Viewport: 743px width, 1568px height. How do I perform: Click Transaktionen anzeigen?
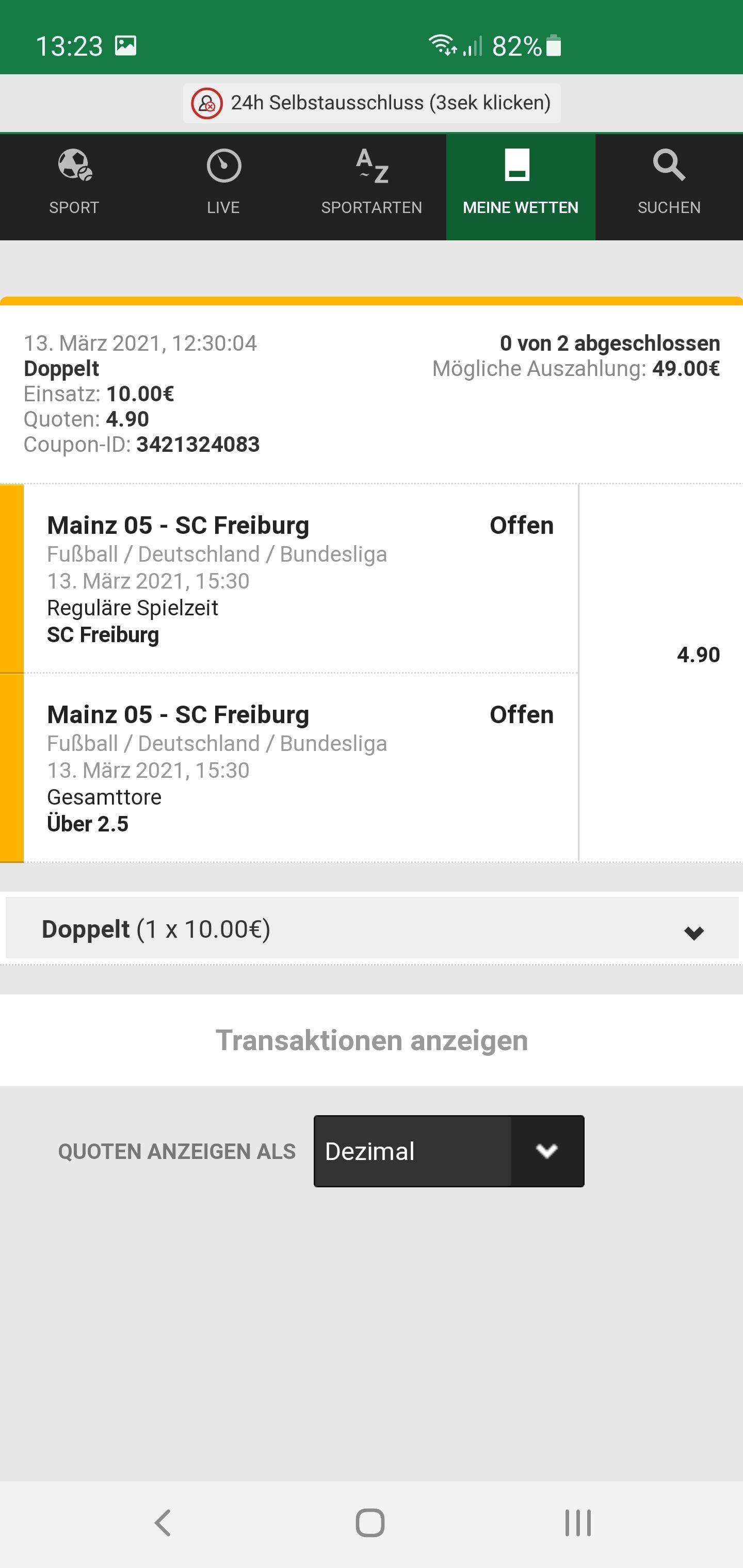372,1040
